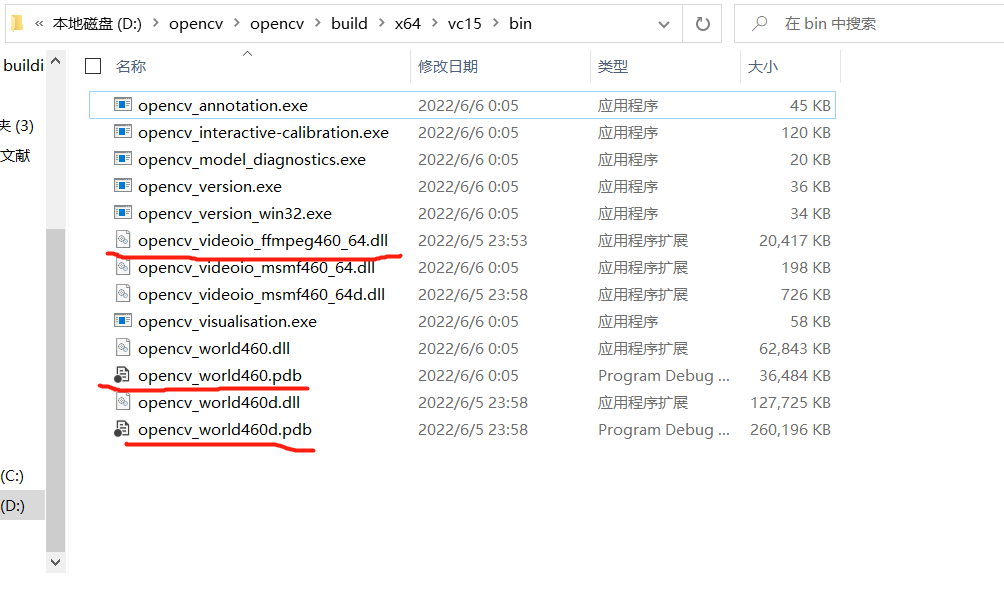Expand the chevron after the build breadcrumb
The height and width of the screenshot is (591, 1004).
[x=382, y=23]
